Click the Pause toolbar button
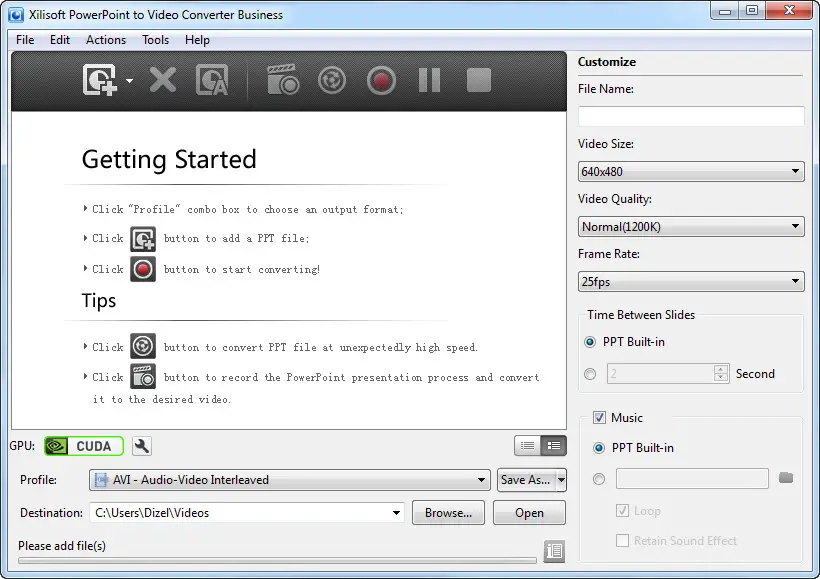The image size is (820, 579). pos(429,80)
